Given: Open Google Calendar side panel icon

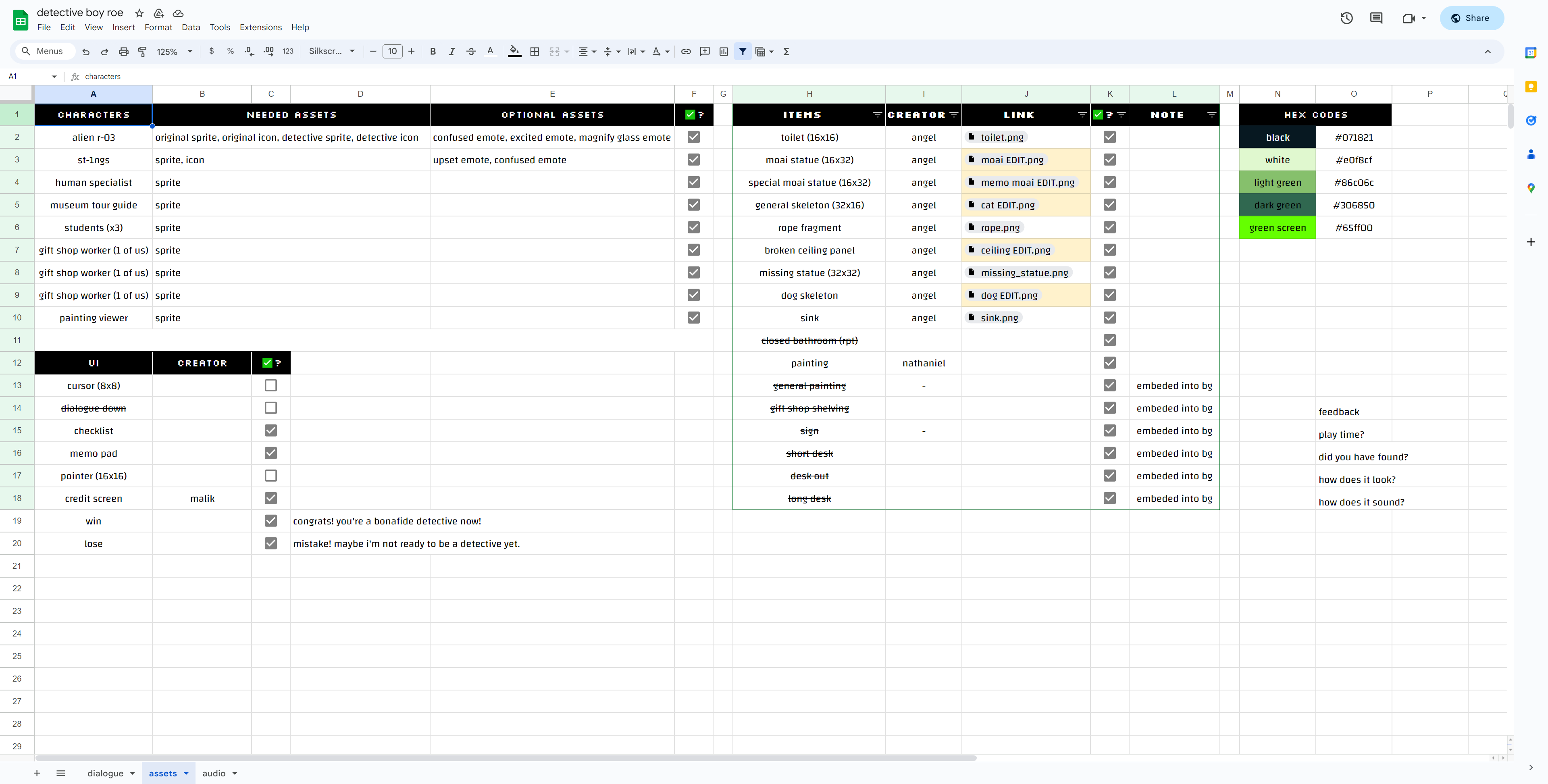Looking at the screenshot, I should pyautogui.click(x=1531, y=53).
